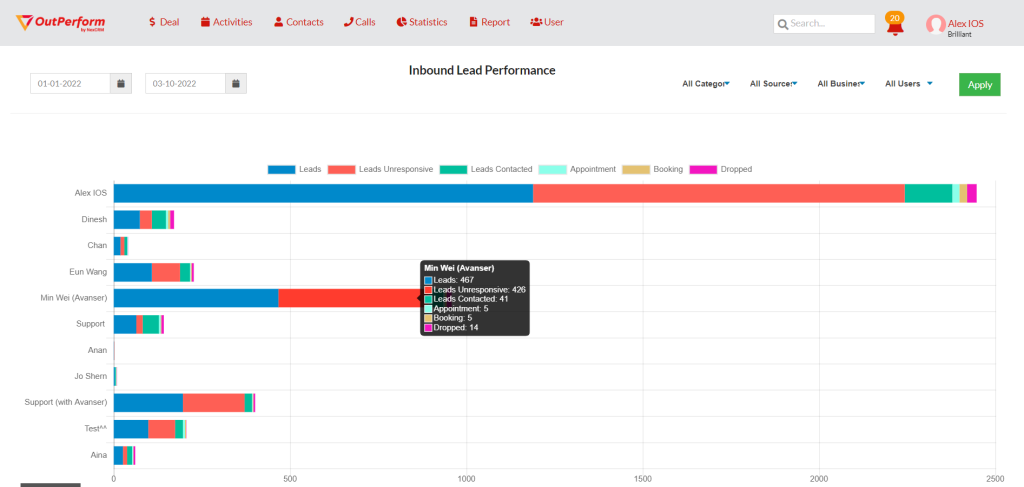
Task: Go to the Activities page
Action: click(226, 22)
